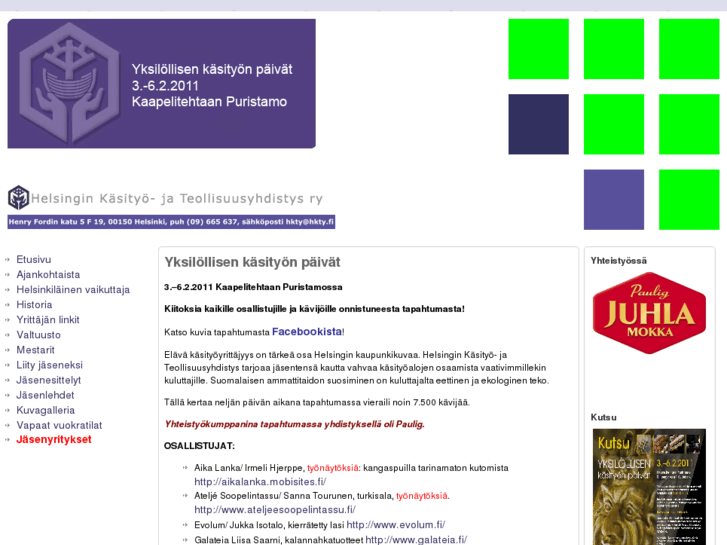Open Helsinkiläinen vaikuttaja page
The width and height of the screenshot is (727, 545).
73,289
